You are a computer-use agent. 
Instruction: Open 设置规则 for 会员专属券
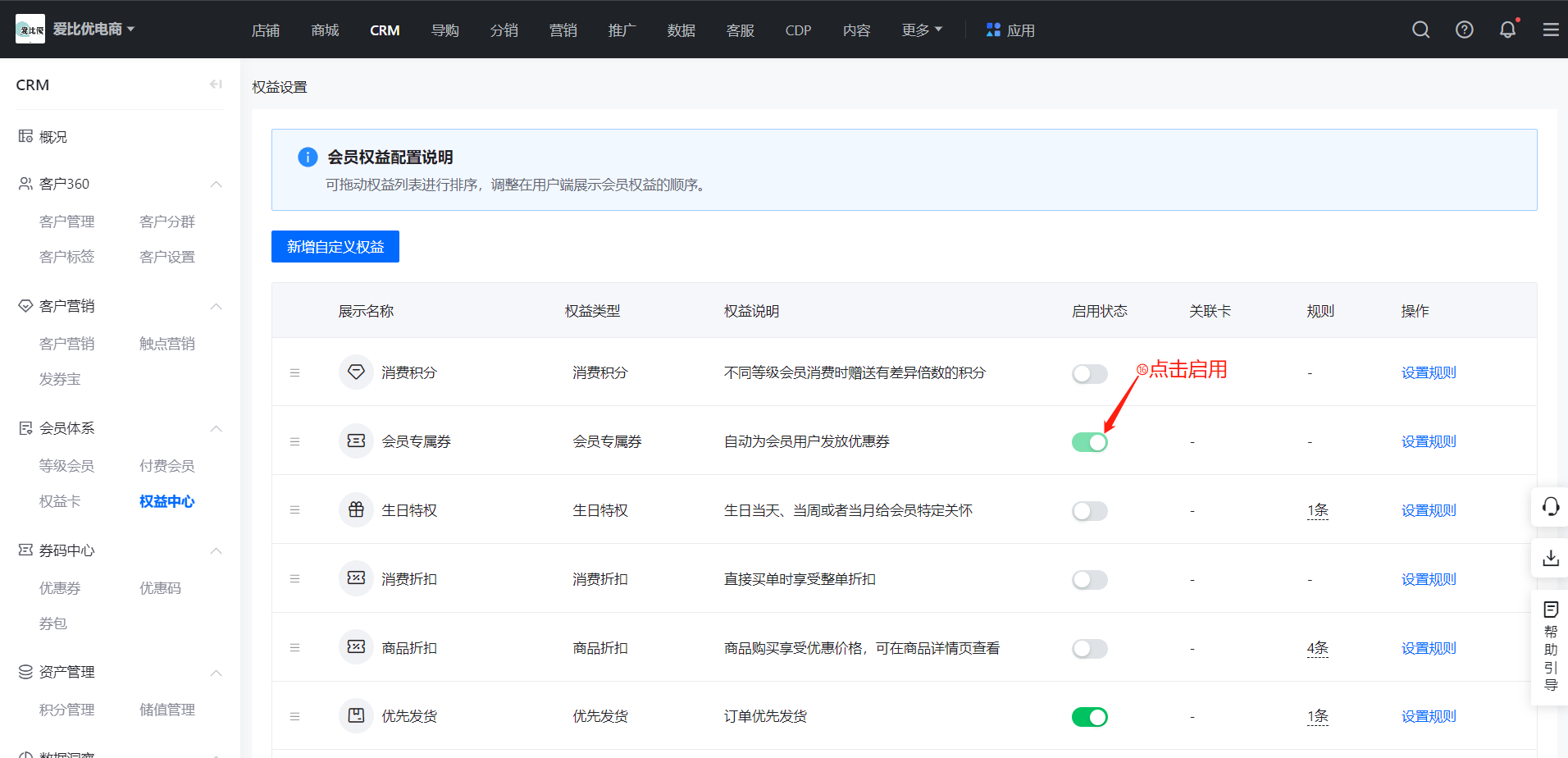1429,441
